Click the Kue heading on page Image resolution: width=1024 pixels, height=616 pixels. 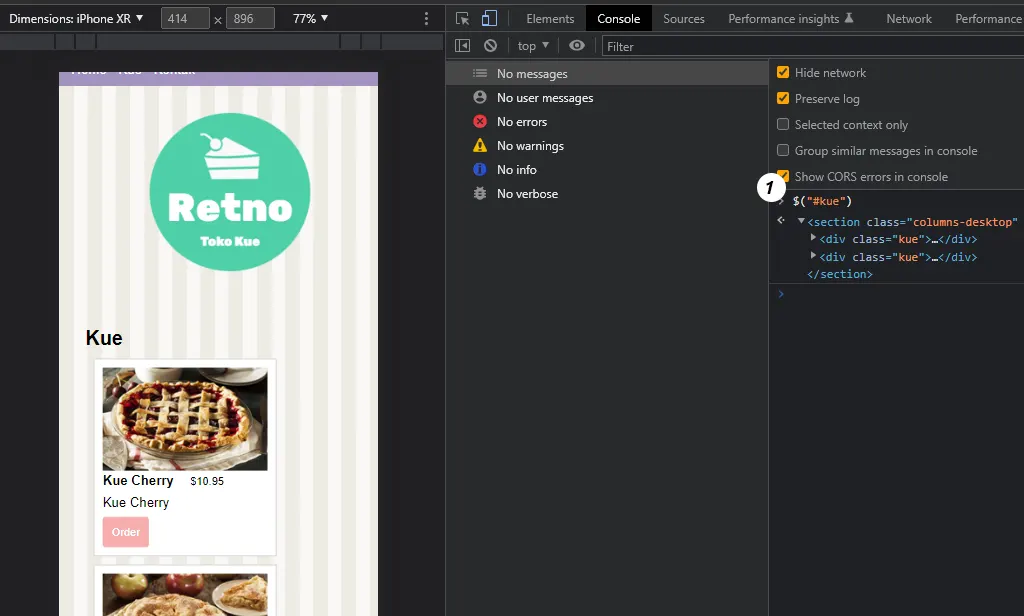[104, 338]
